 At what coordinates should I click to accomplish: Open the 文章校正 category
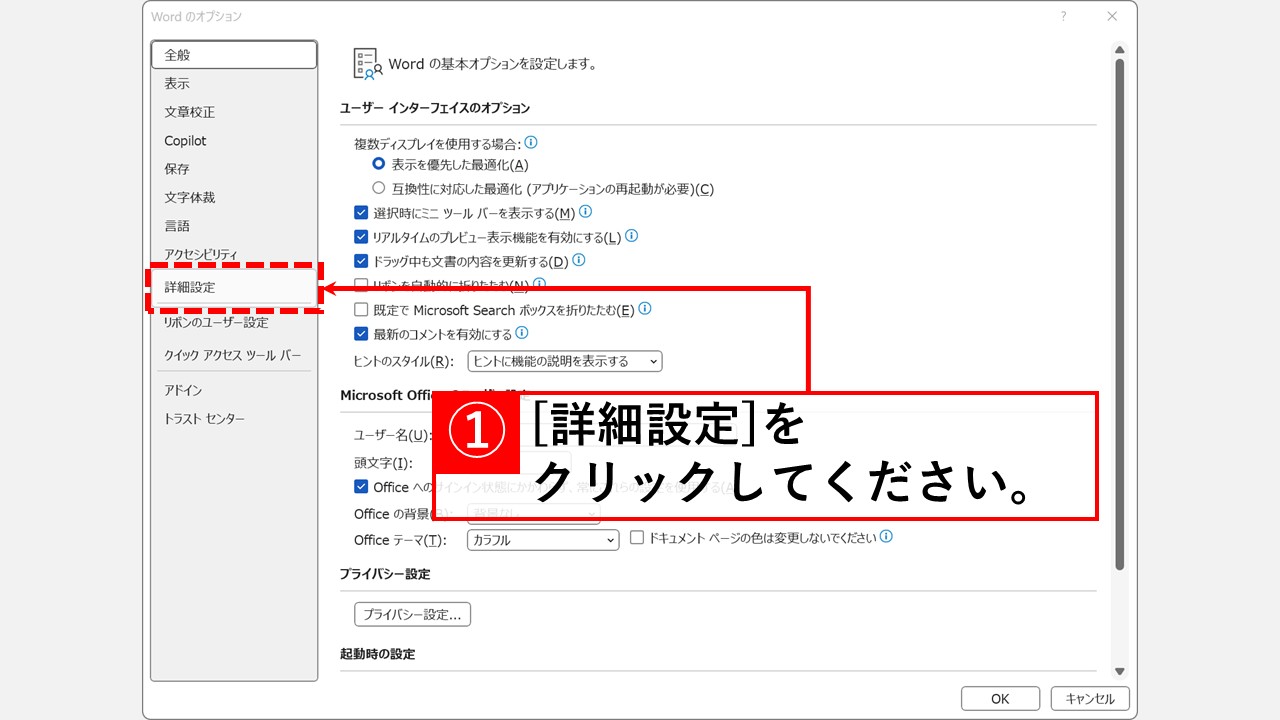[x=234, y=112]
